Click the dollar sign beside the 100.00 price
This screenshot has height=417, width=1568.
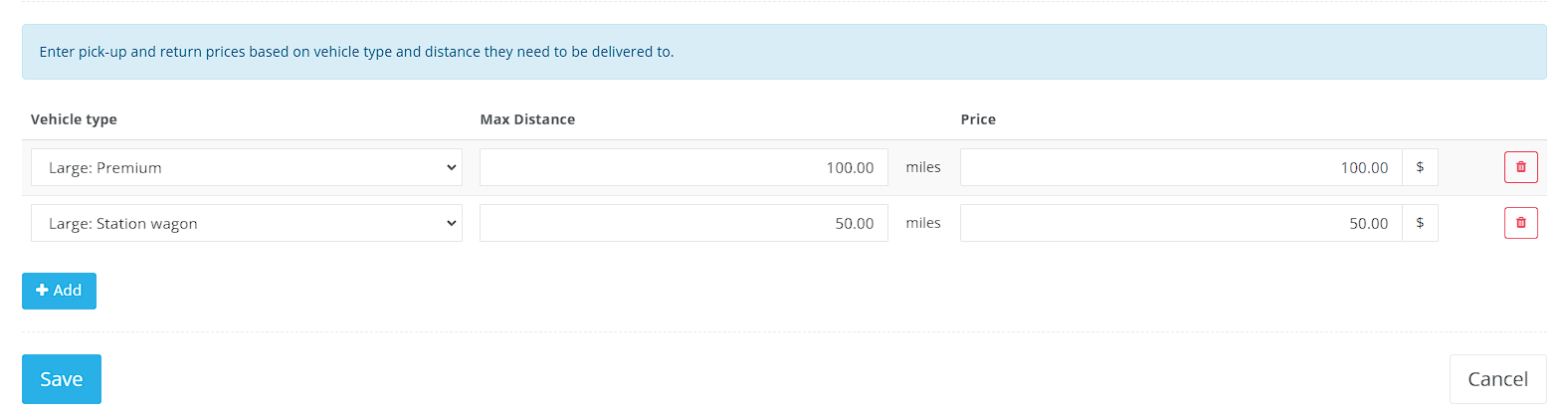[1420, 167]
